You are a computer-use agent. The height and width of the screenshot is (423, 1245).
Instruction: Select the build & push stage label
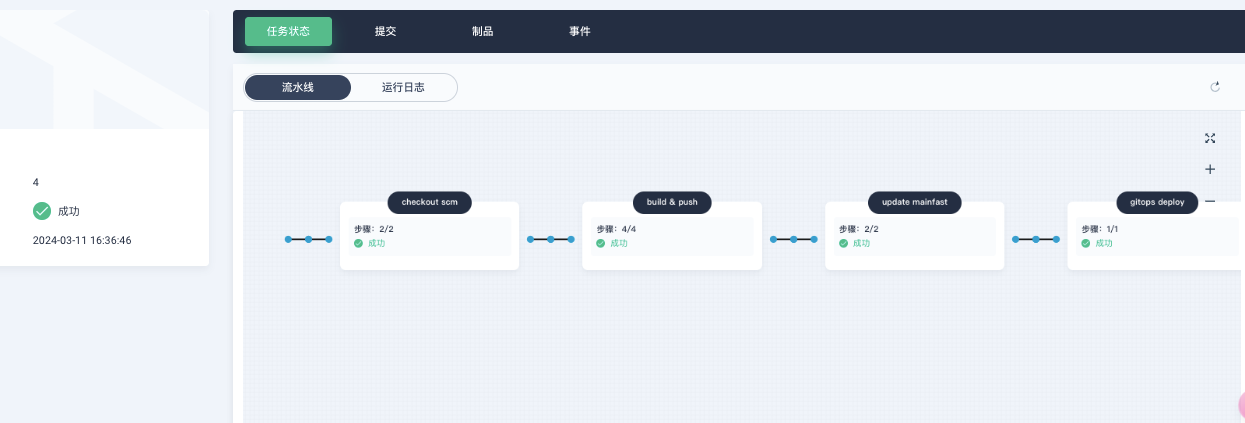pos(672,202)
